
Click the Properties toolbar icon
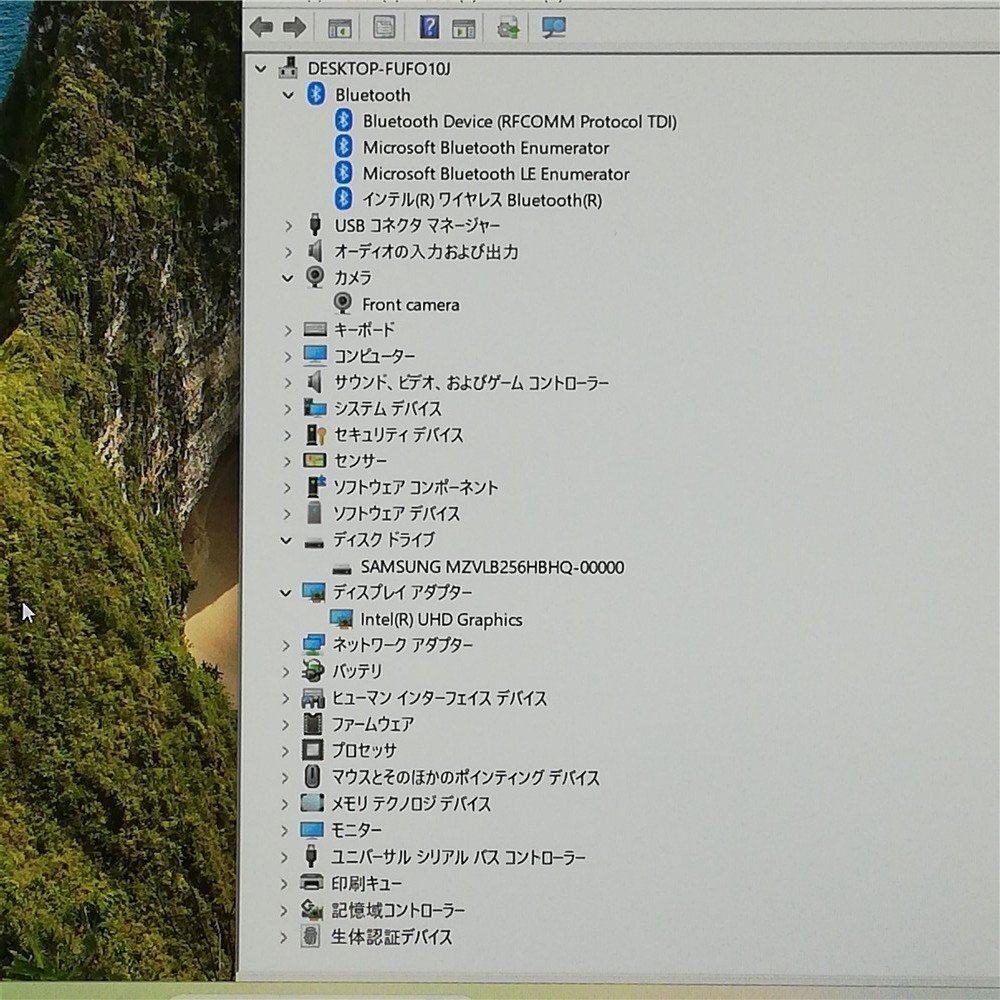coord(384,27)
